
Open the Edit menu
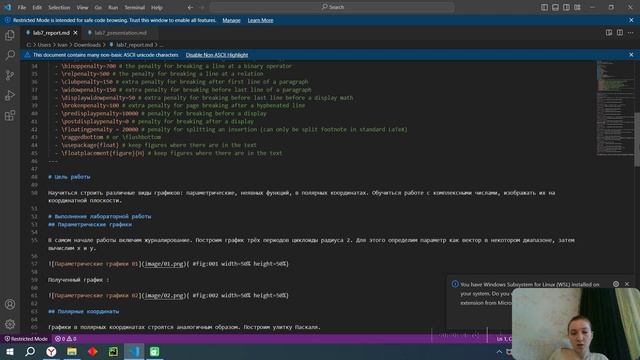[37, 7]
